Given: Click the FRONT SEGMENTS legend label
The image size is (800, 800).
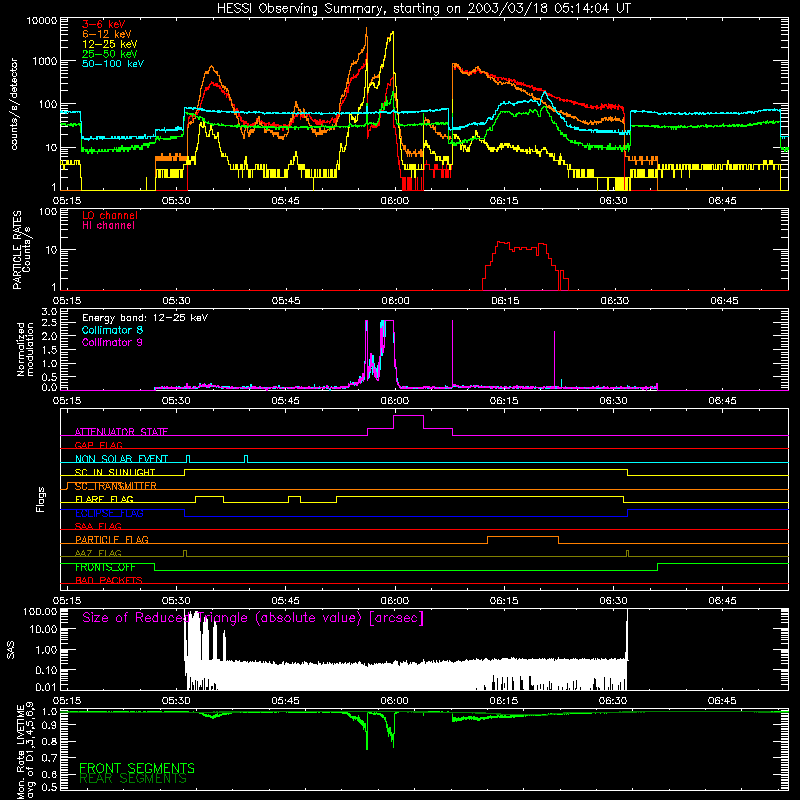Looking at the screenshot, I should pos(137,768).
